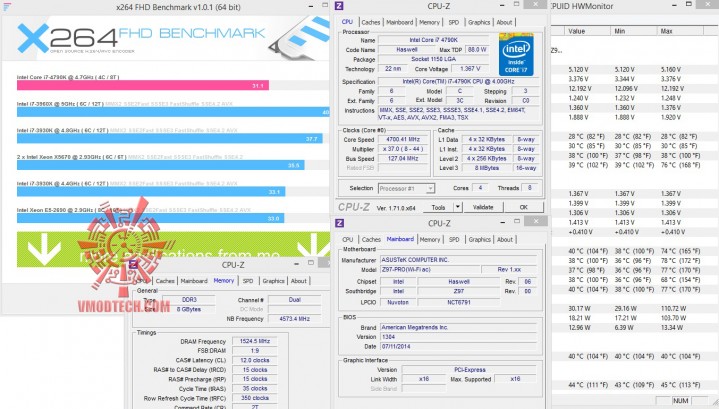
Task: Open About tab in the top CPU-Z window
Action: (x=504, y=22)
